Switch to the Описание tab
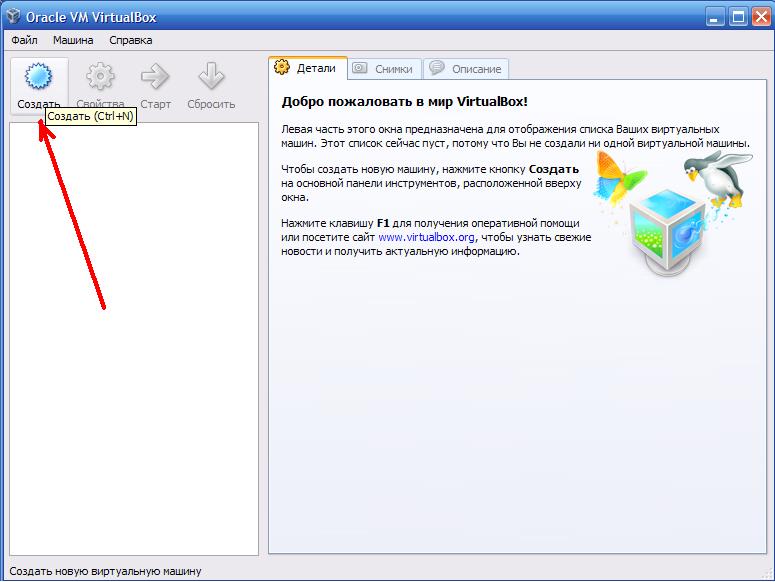 click(x=466, y=69)
